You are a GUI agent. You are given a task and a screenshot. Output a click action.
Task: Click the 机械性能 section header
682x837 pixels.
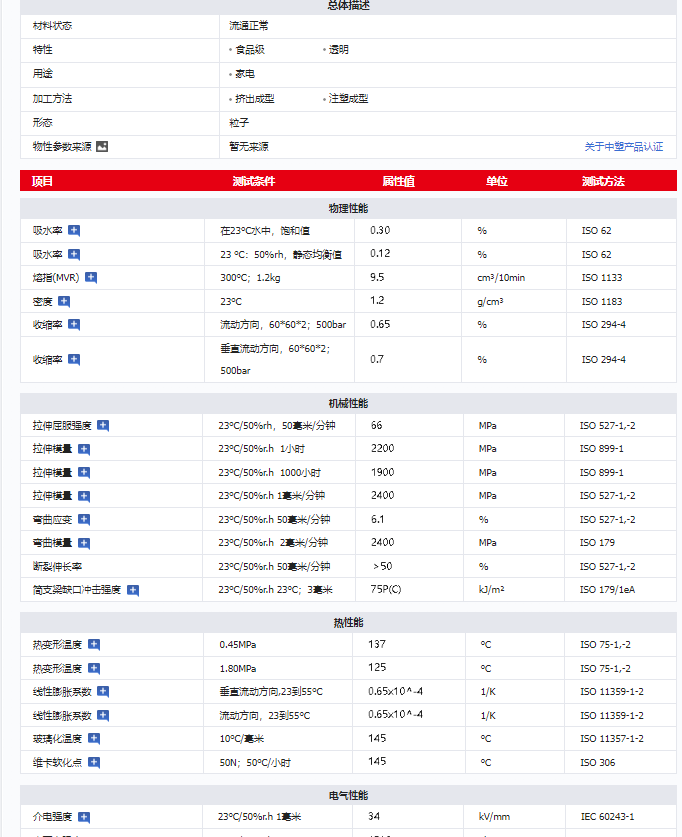pyautogui.click(x=348, y=403)
